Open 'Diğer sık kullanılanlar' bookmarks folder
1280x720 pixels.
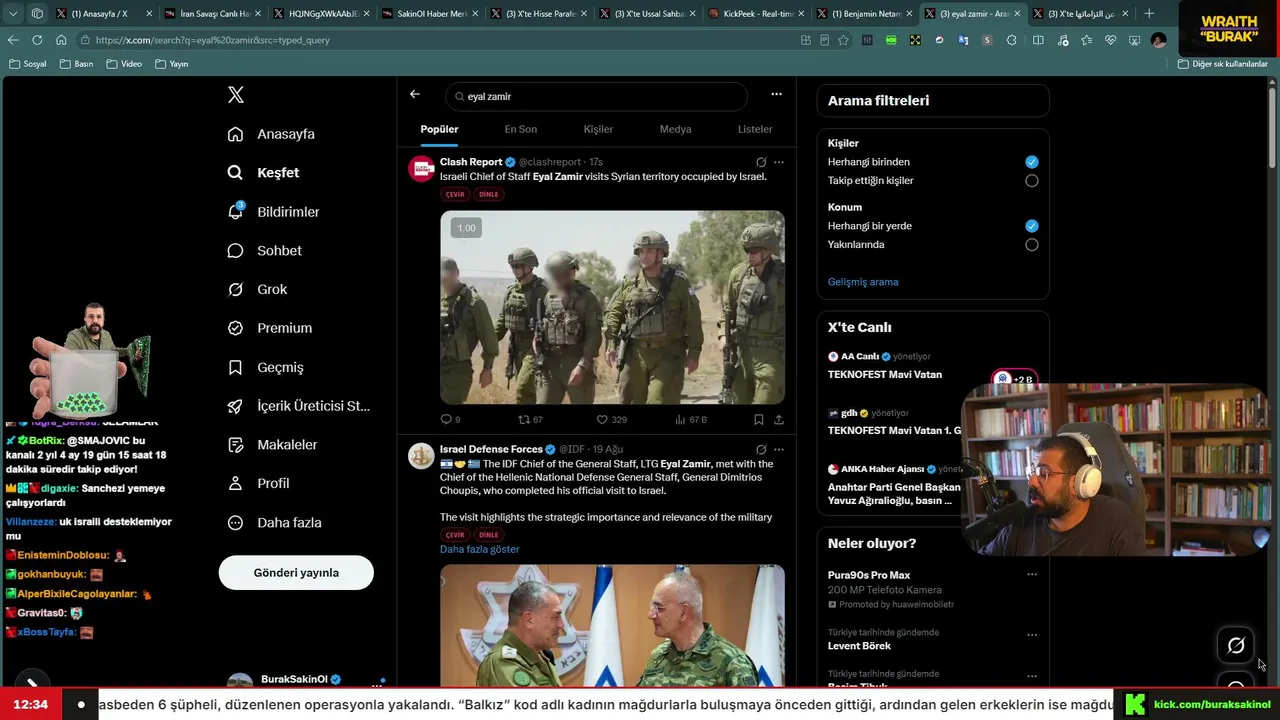(1223, 64)
